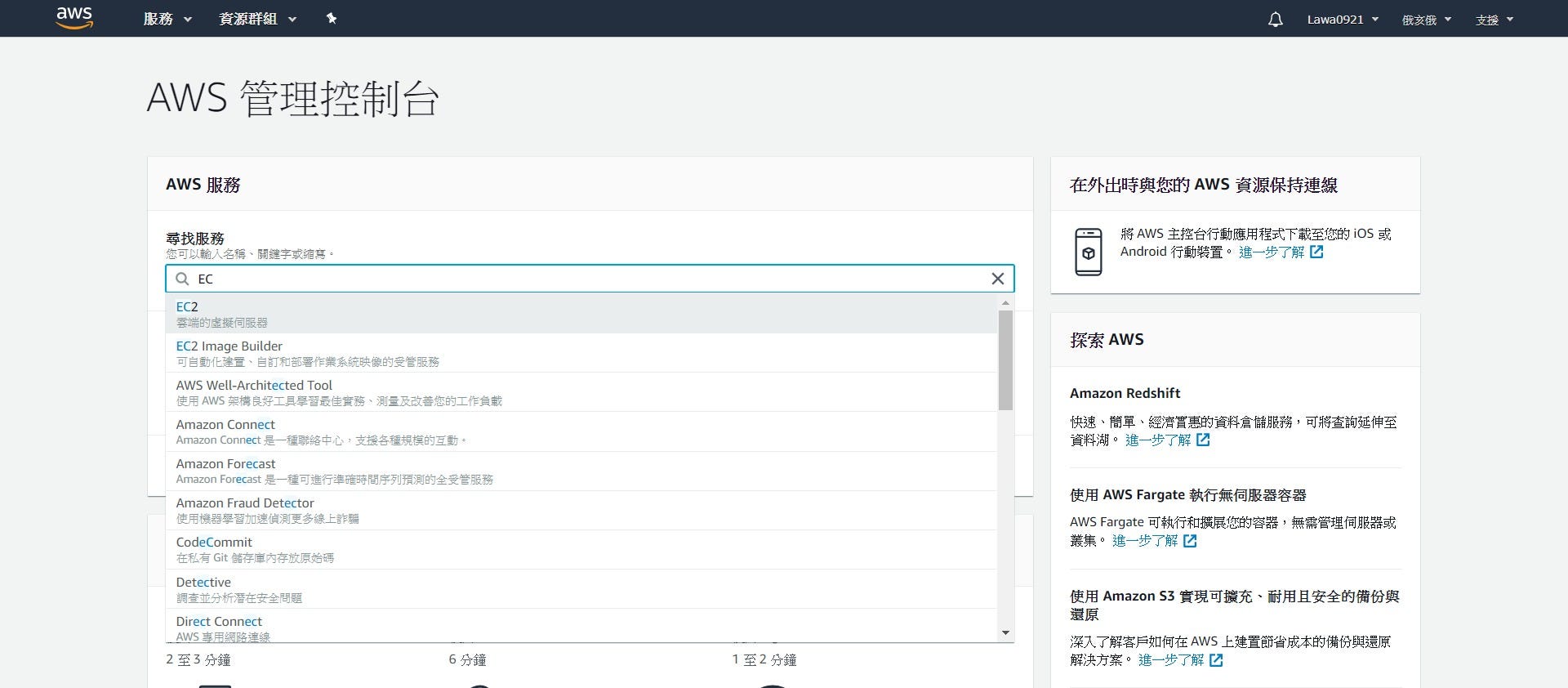This screenshot has width=1568, height=688.
Task: Select Amazon Fraud Detector result
Action: (x=581, y=510)
